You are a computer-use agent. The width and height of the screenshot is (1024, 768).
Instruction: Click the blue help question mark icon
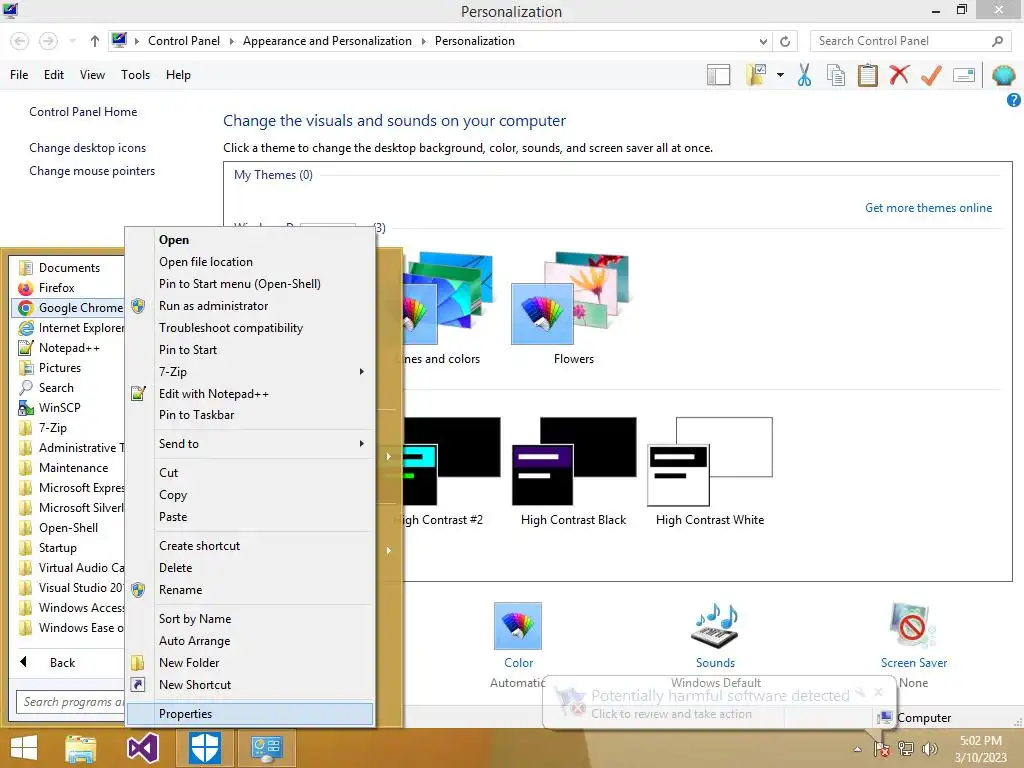(x=1014, y=100)
